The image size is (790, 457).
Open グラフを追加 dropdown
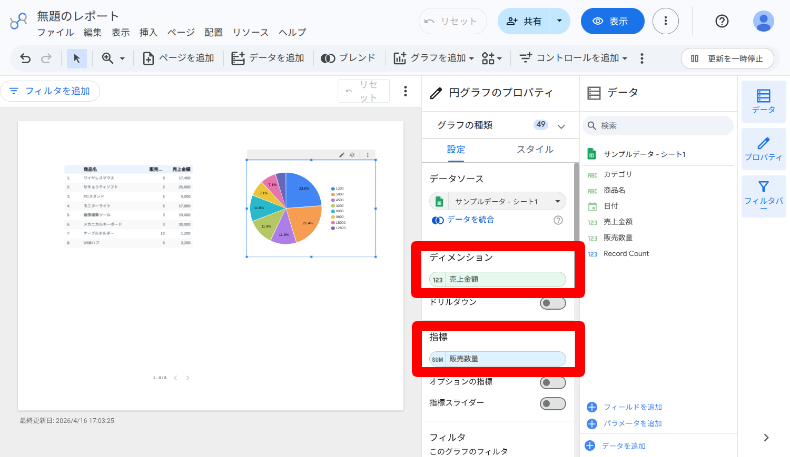coord(434,58)
